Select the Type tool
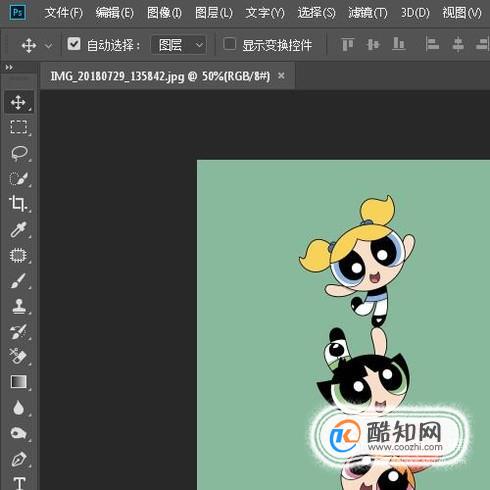490x490 pixels. (x=19, y=483)
